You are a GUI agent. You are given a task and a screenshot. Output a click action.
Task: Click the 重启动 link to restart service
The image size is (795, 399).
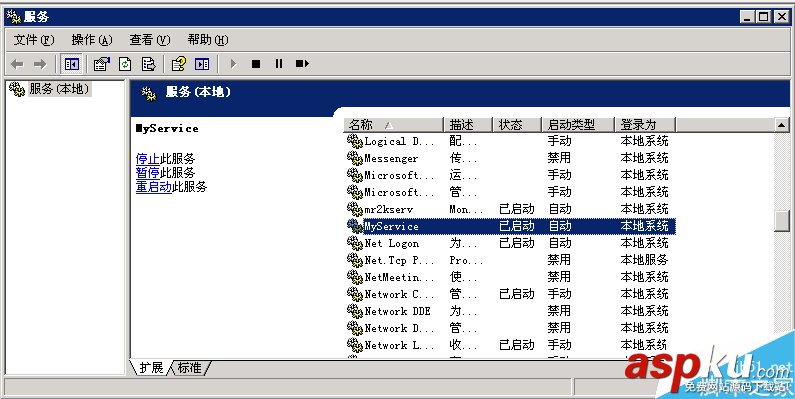[x=154, y=187]
